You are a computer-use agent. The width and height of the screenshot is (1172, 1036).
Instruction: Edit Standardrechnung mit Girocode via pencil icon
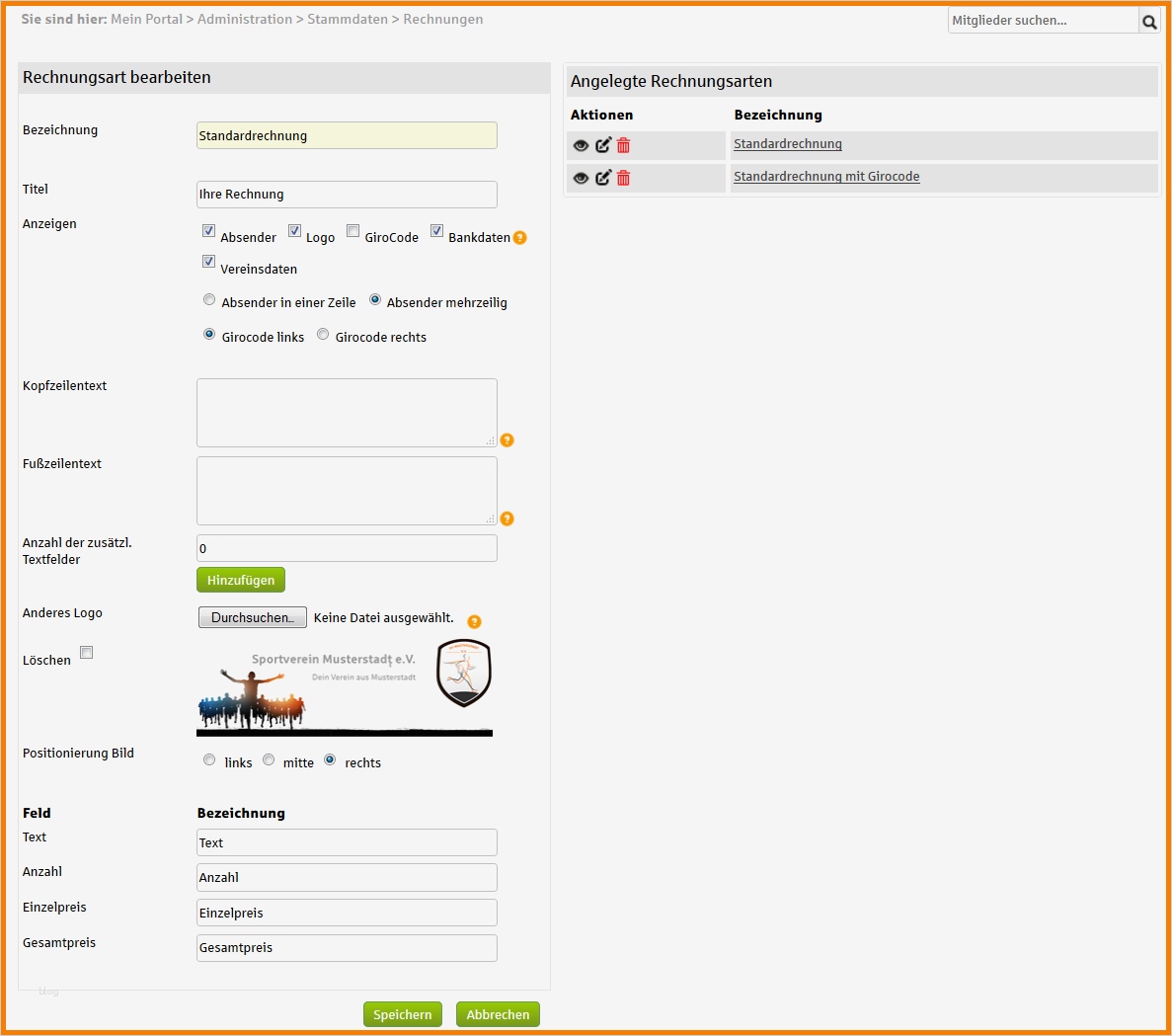point(603,177)
